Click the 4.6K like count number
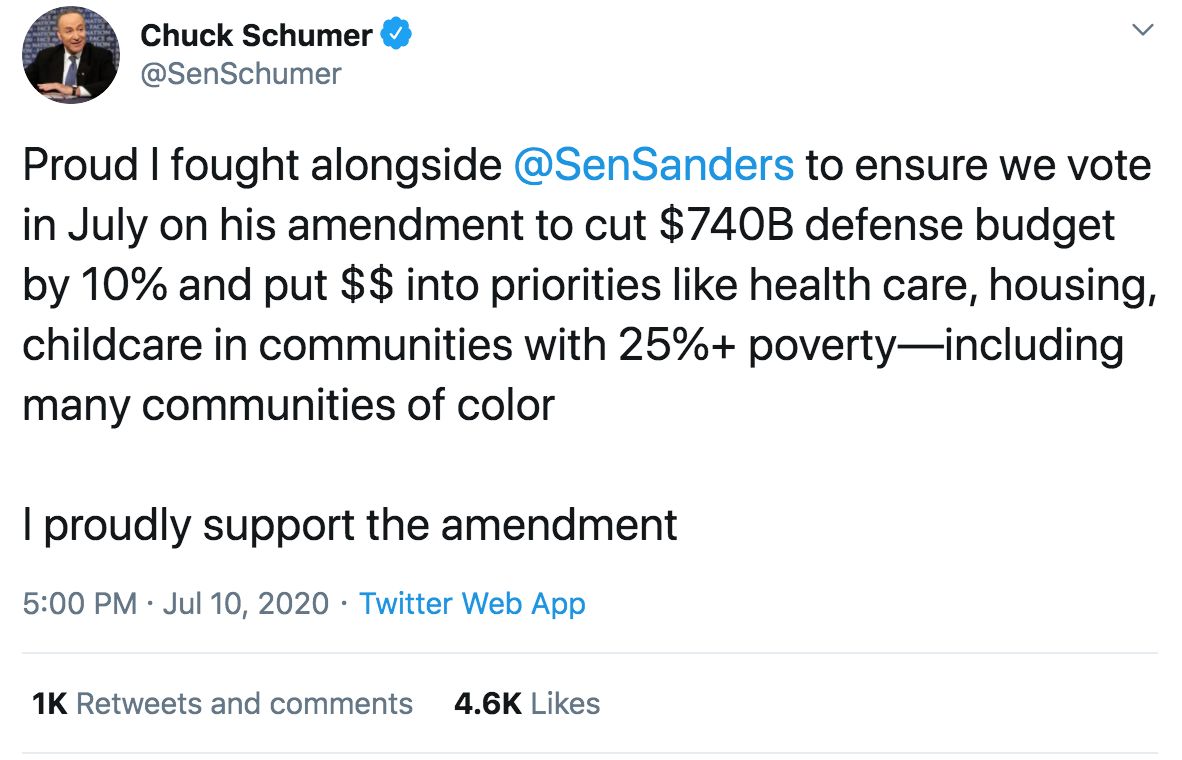This screenshot has height=760, width=1182. 488,703
